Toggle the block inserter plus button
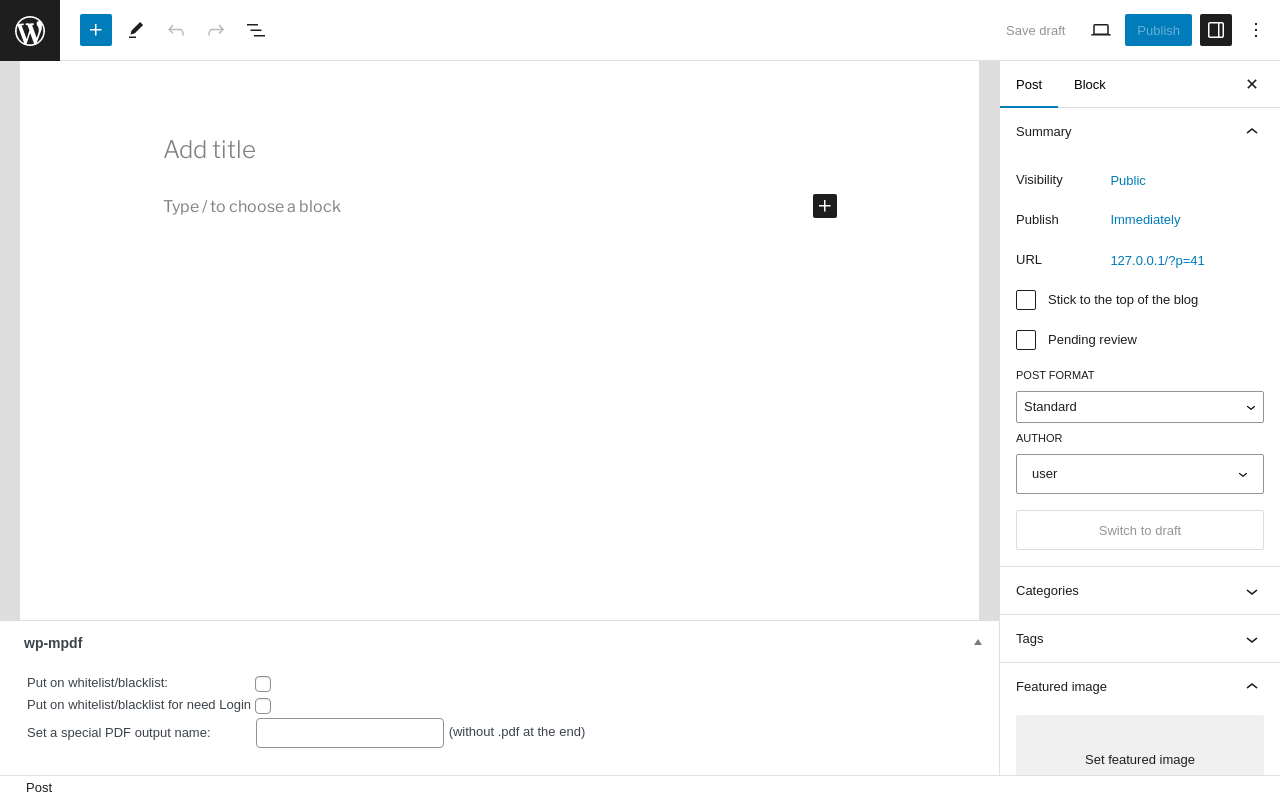Screen dimensions: 1280x800 click(96, 30)
